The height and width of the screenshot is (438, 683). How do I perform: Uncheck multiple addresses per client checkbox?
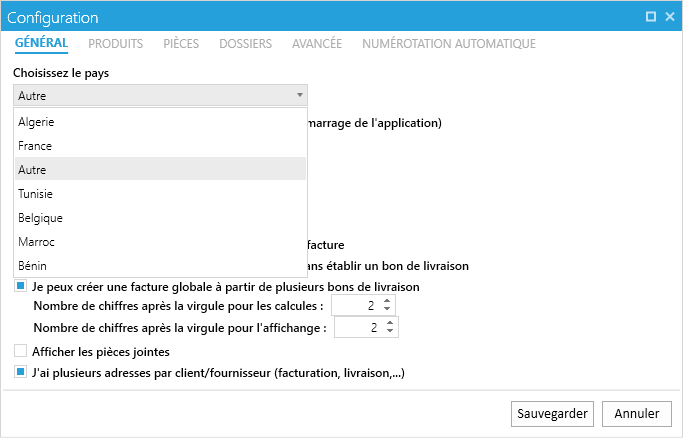pyautogui.click(x=21, y=373)
